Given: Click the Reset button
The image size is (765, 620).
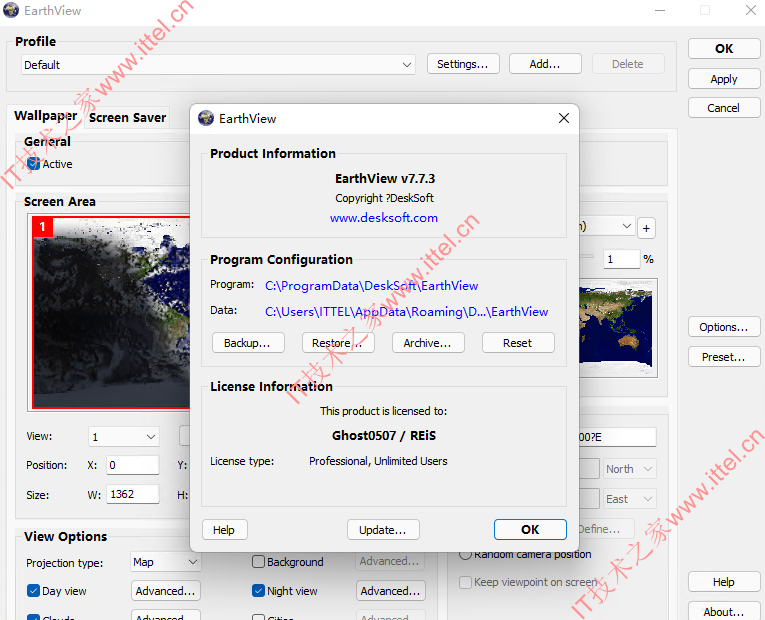Looking at the screenshot, I should pyautogui.click(x=518, y=343).
